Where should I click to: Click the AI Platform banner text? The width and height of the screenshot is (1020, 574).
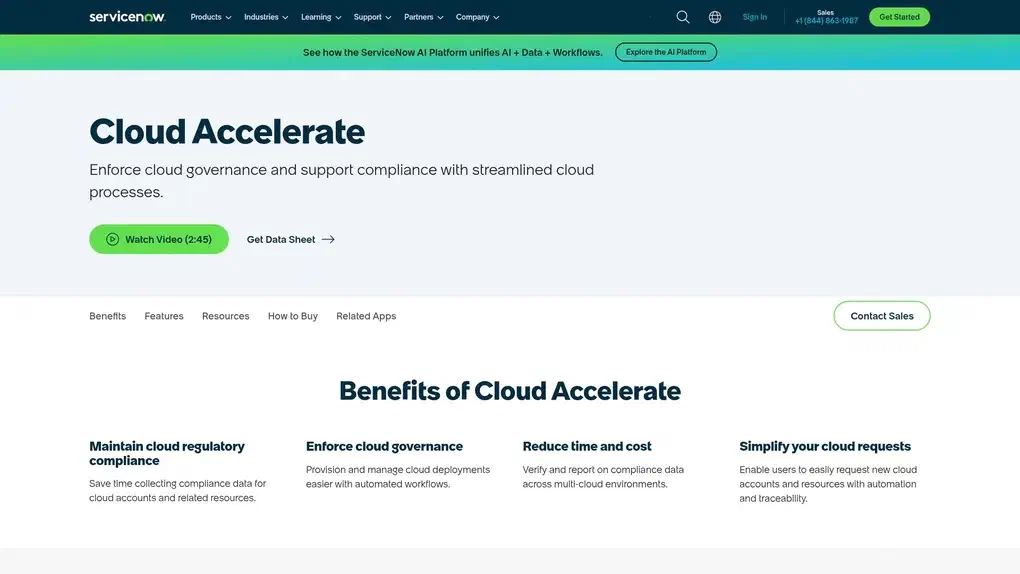(453, 52)
